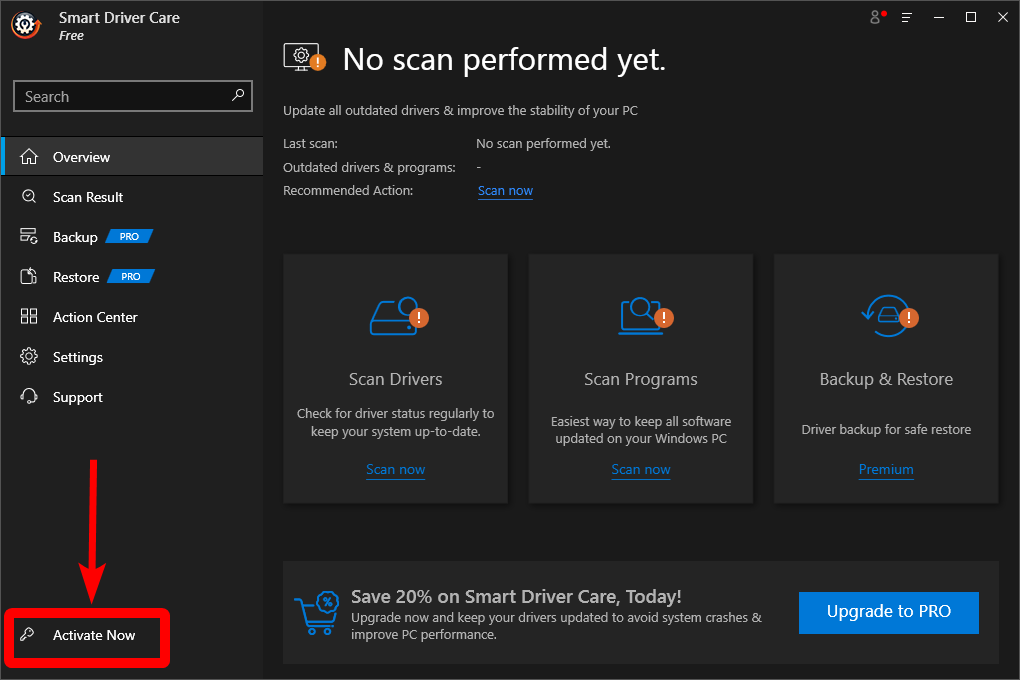Click the monitor status icon beside headline
This screenshot has width=1020, height=680.
304,57
